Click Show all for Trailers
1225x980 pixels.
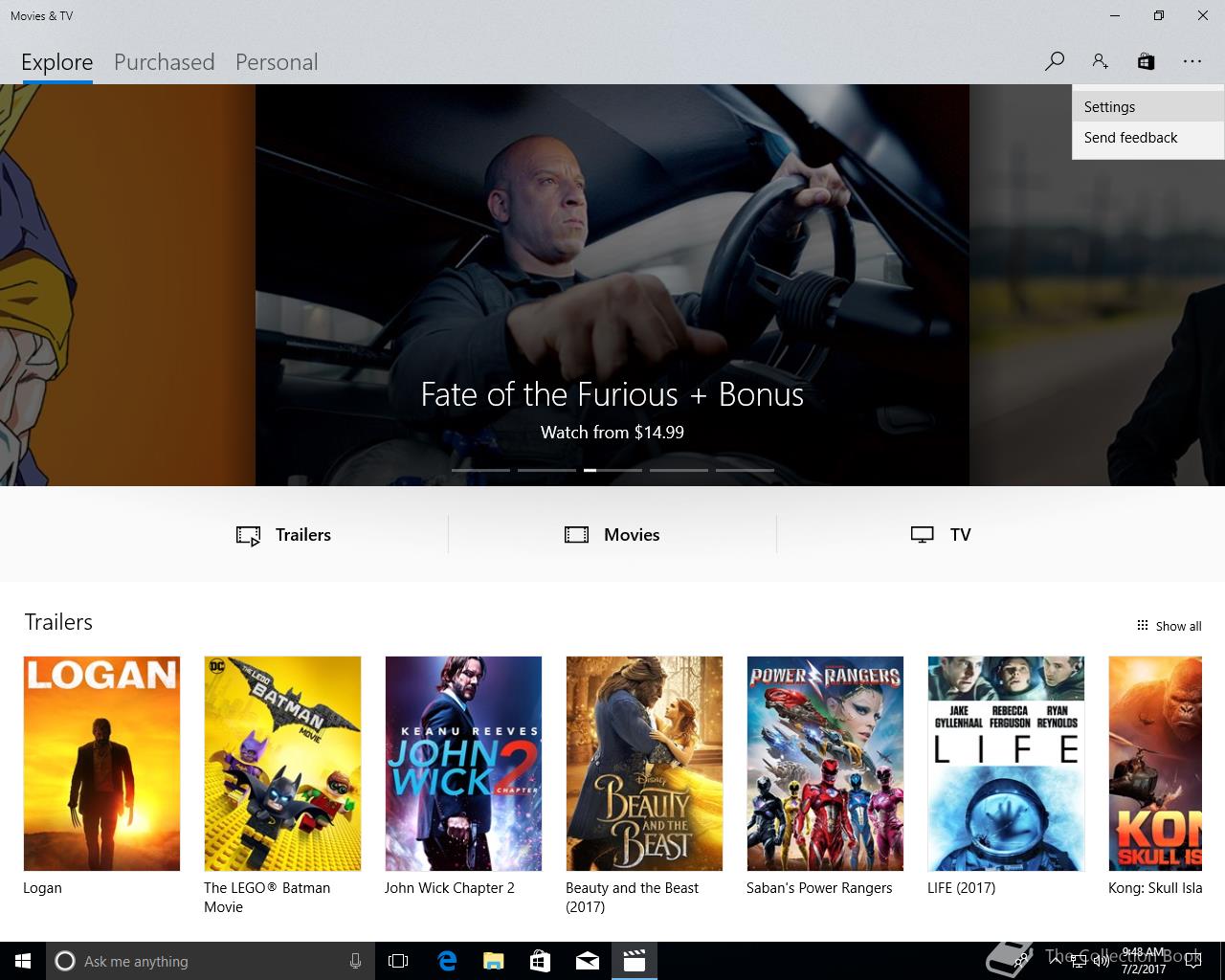[1169, 626]
